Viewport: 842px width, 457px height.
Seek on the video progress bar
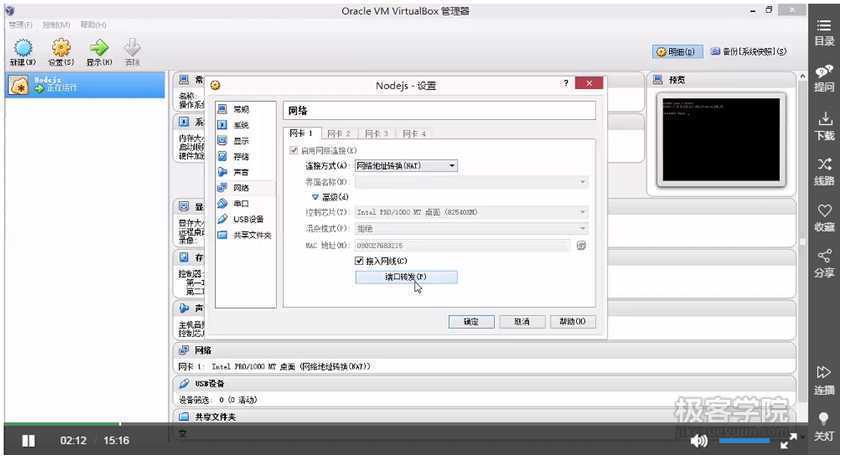coord(405,424)
